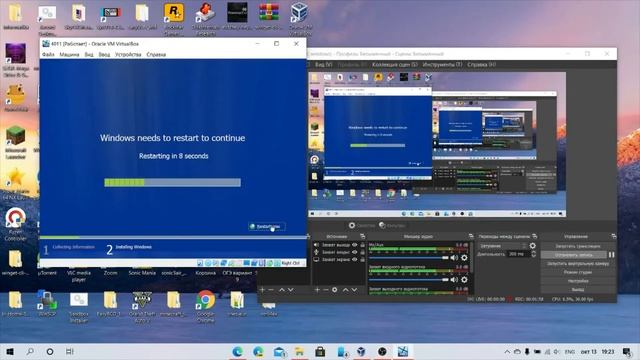The height and width of the screenshot is (360, 640).
Task: Click OBS preview canvas thumbnail
Action: tap(437, 144)
